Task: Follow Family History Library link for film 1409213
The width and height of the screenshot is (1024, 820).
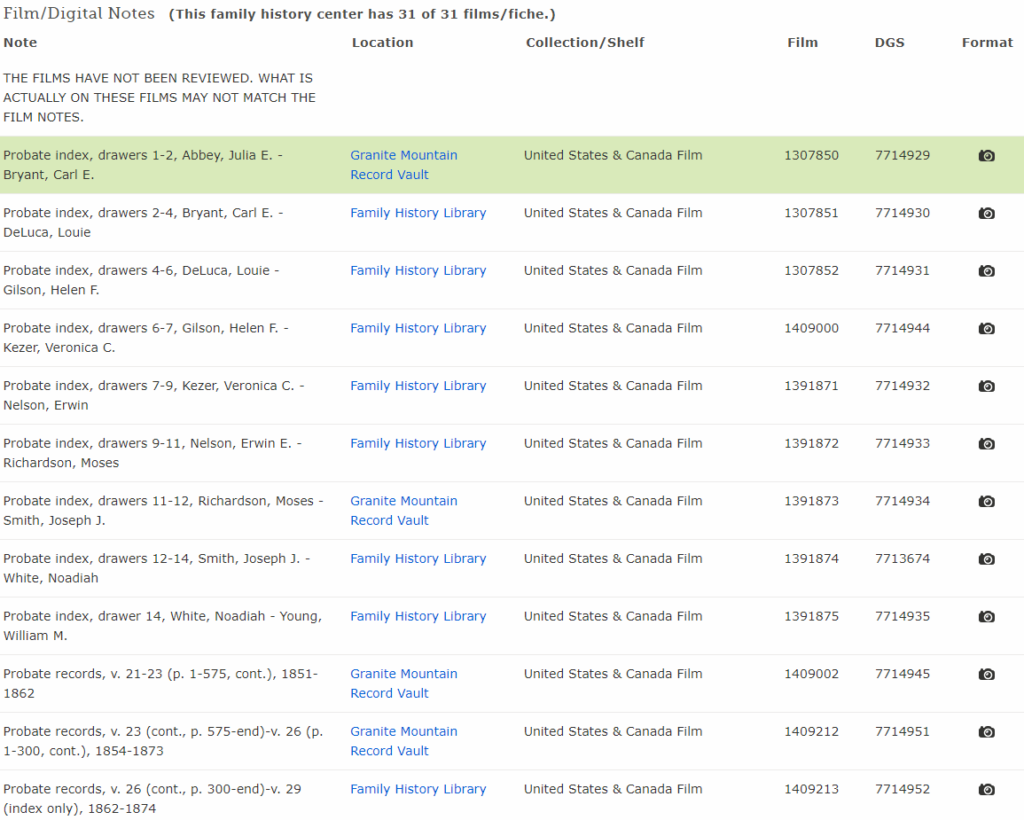Action: pos(418,789)
